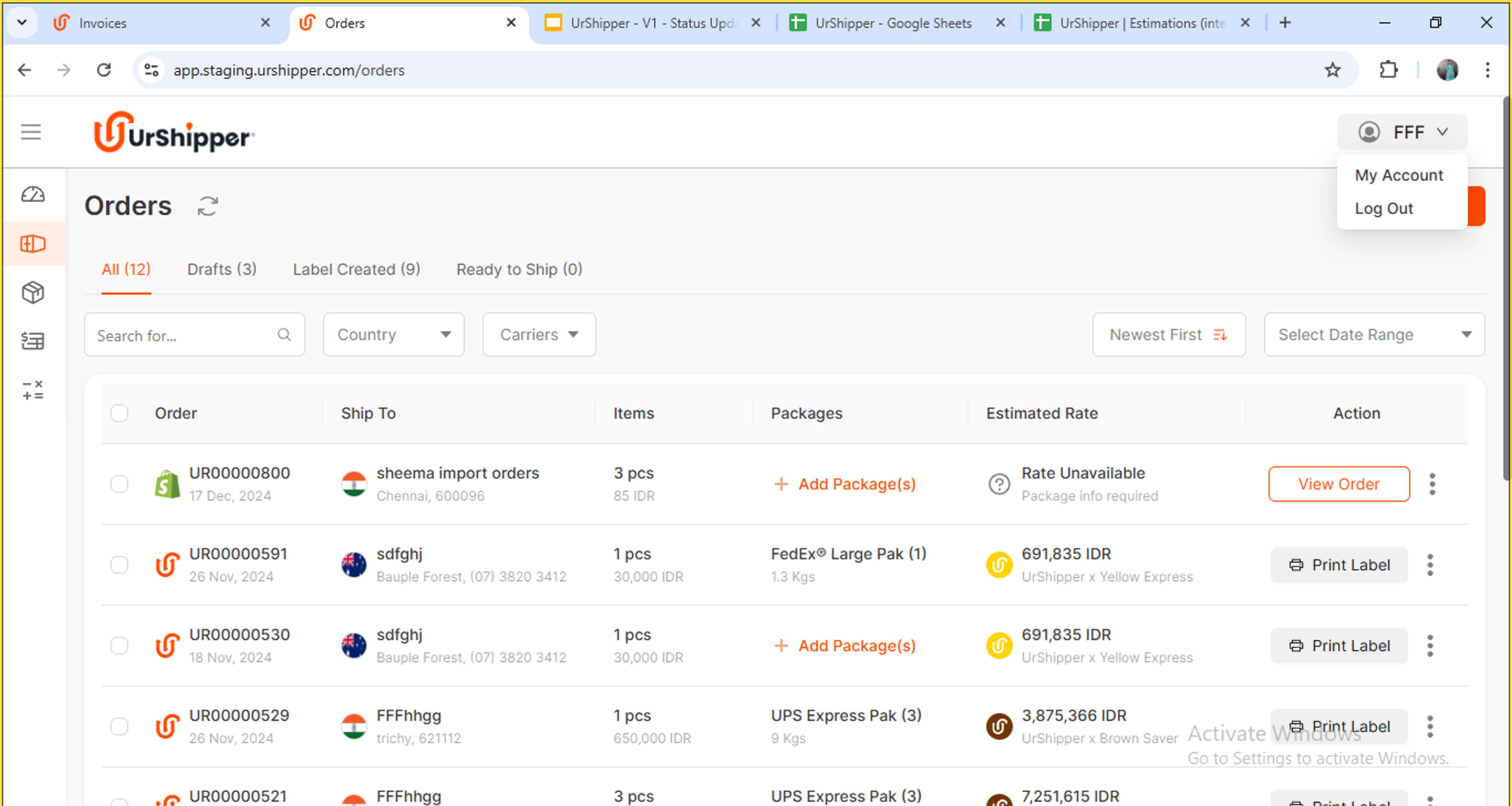The width and height of the screenshot is (1512, 806).
Task: Open the rate calculator sidebar icon
Action: [x=33, y=390]
